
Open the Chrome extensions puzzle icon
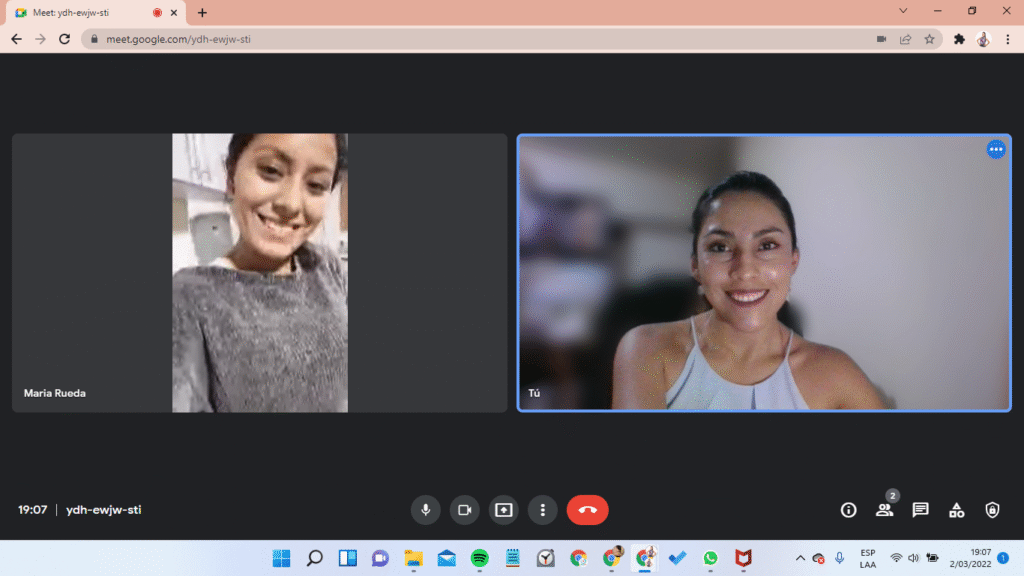coord(959,39)
